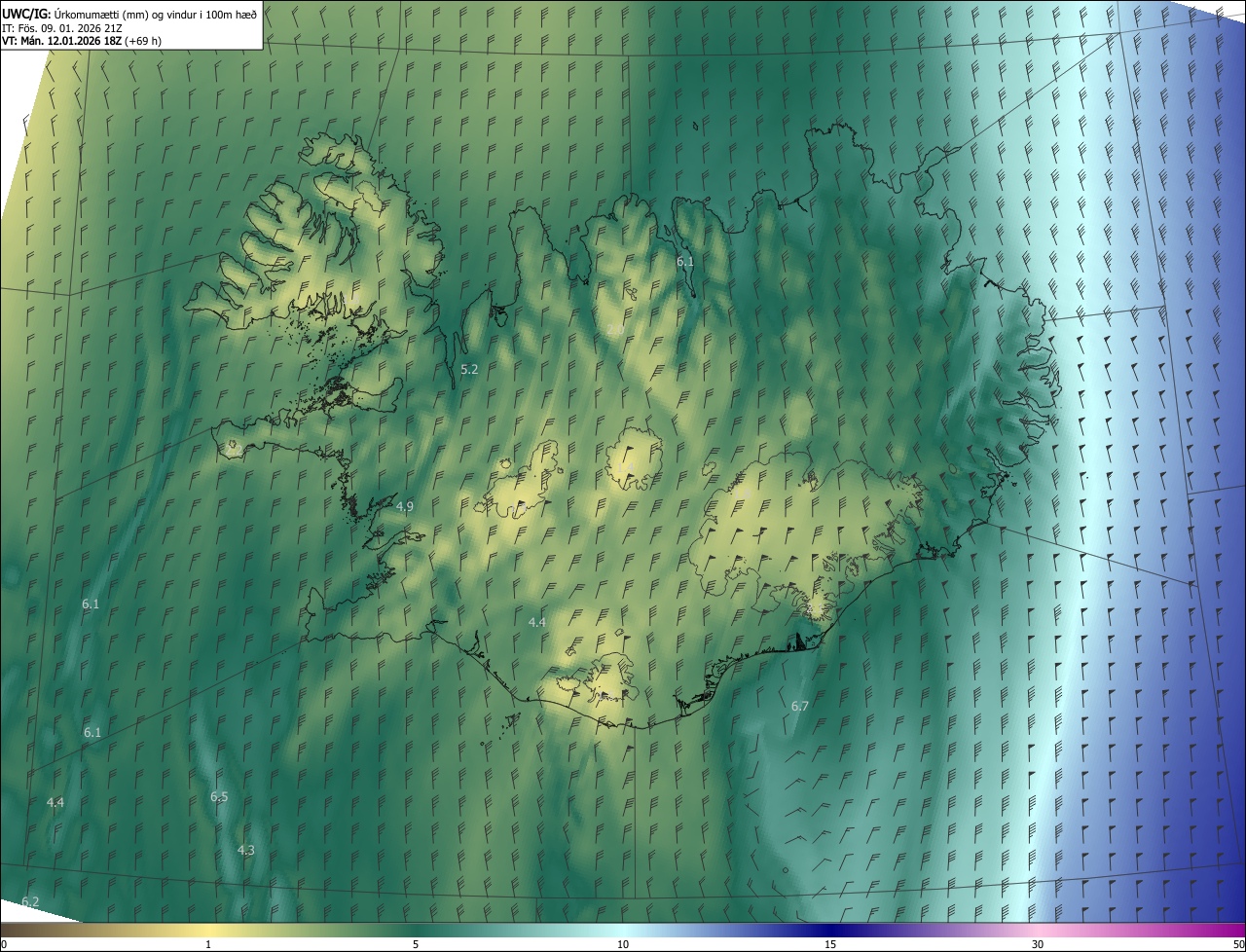Click the '0' tick label on the color scale
Image resolution: width=1246 pixels, height=952 pixels.
point(4,944)
